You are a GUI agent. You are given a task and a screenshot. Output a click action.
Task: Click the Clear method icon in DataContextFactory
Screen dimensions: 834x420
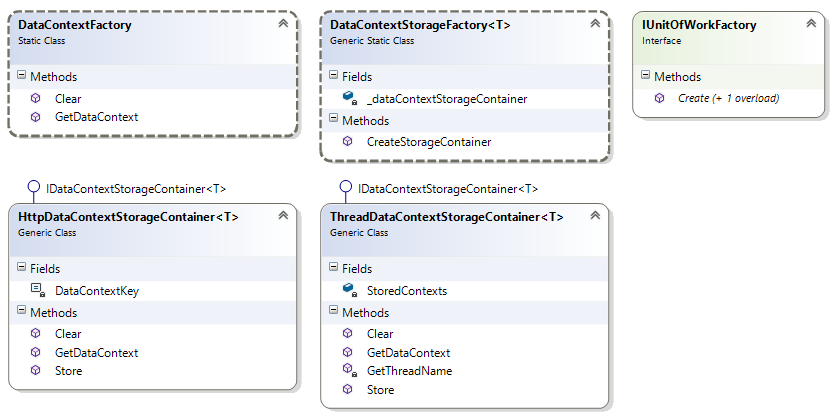(x=35, y=98)
